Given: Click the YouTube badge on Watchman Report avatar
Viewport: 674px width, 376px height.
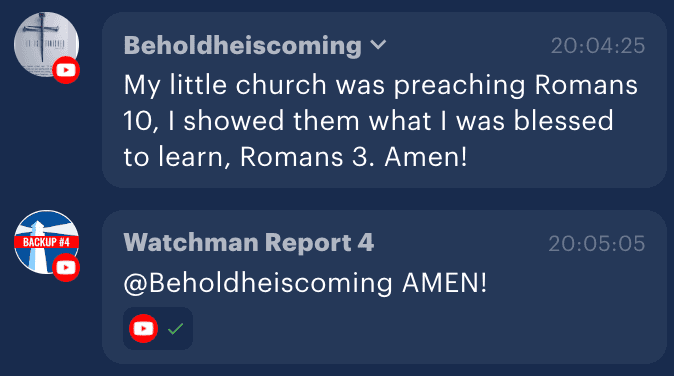Looking at the screenshot, I should (x=66, y=267).
